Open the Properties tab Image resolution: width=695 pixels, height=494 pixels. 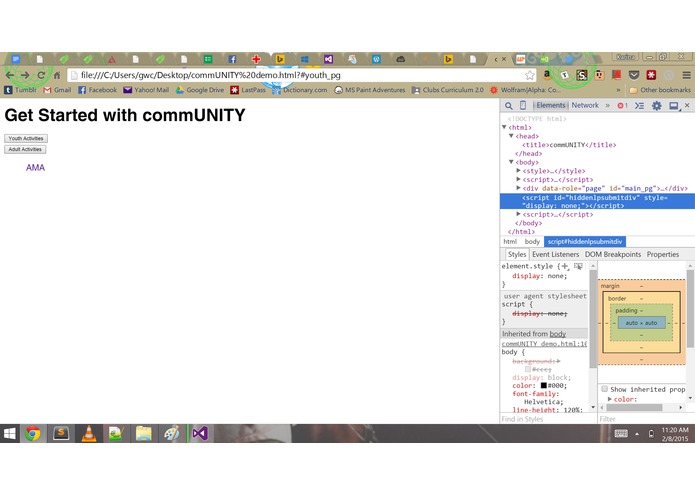[x=663, y=254]
